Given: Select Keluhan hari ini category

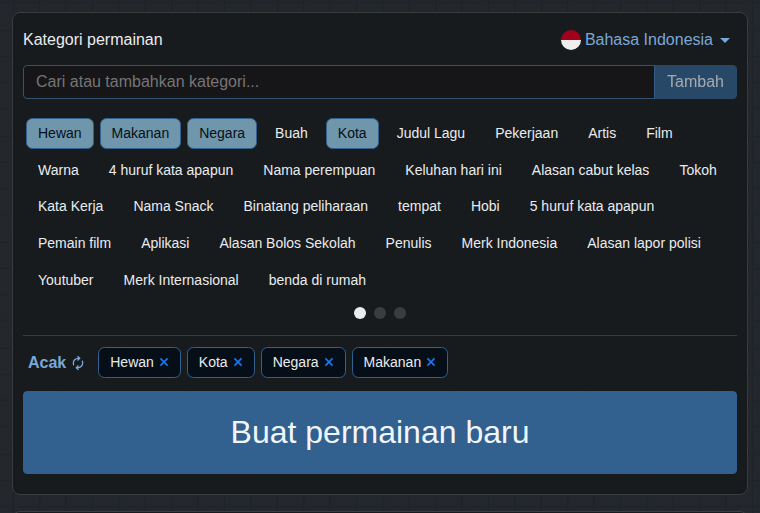Looking at the screenshot, I should [453, 170].
